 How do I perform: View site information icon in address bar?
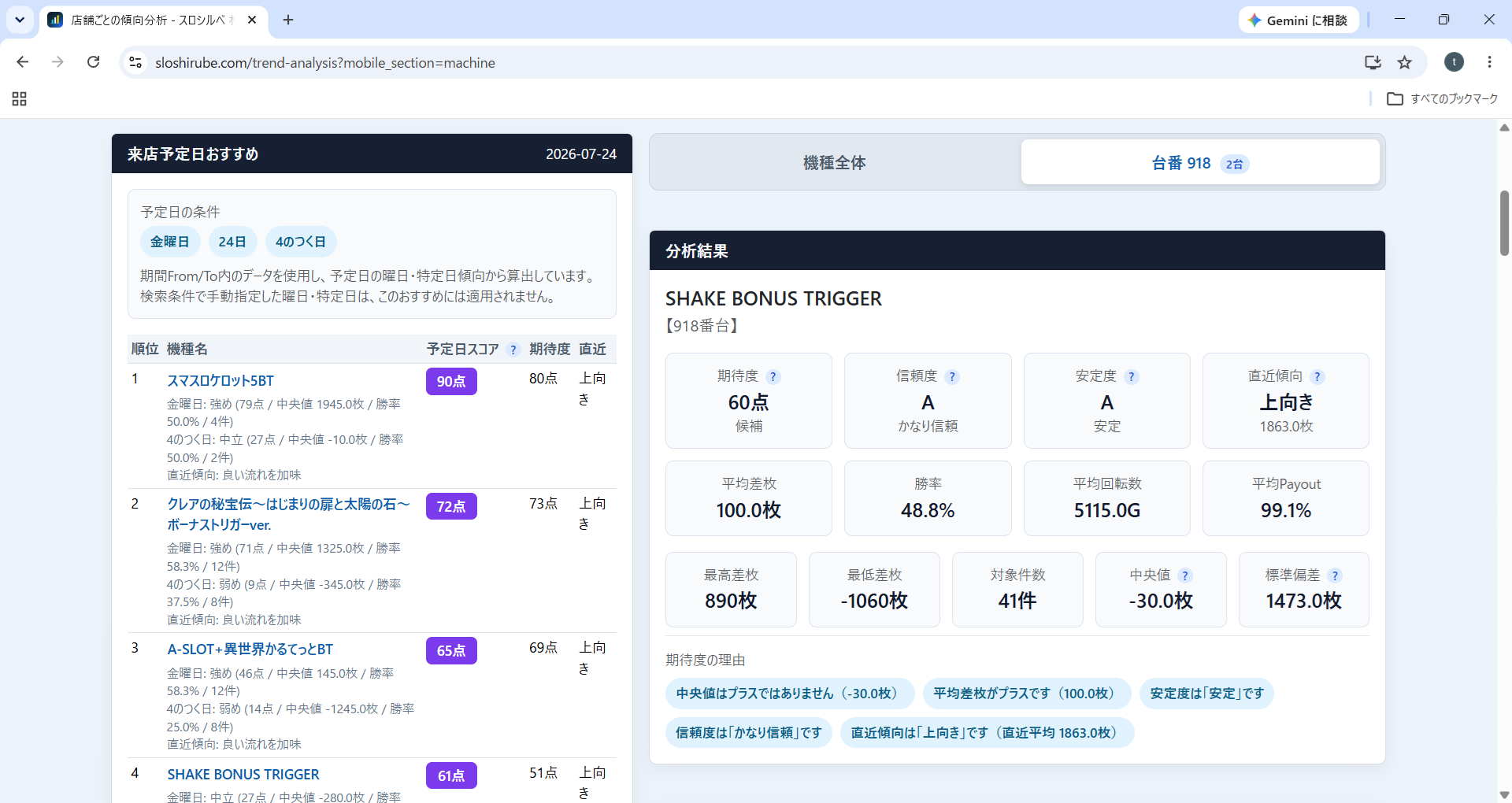(135, 62)
